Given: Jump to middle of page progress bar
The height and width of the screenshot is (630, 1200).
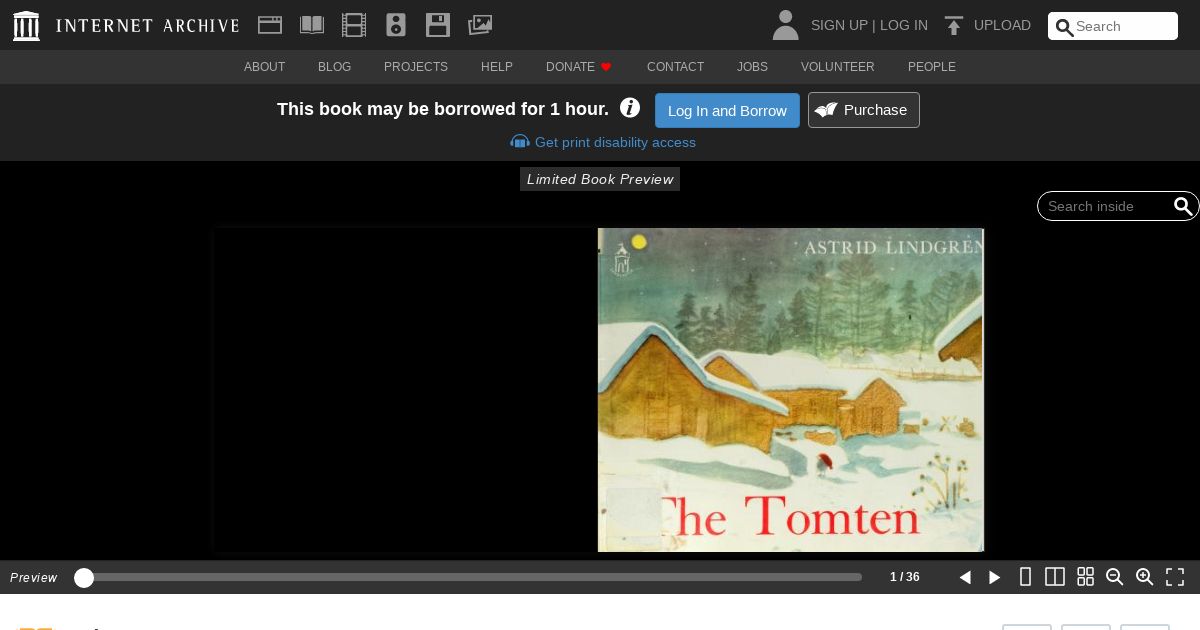Looking at the screenshot, I should pos(469,577).
